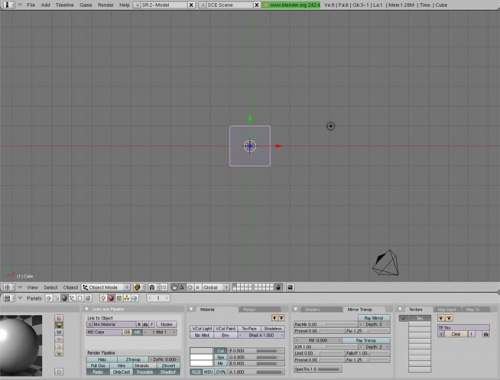Enable the Ray Mirror toggle
Viewport: 500px width, 380px height.
tap(374, 318)
